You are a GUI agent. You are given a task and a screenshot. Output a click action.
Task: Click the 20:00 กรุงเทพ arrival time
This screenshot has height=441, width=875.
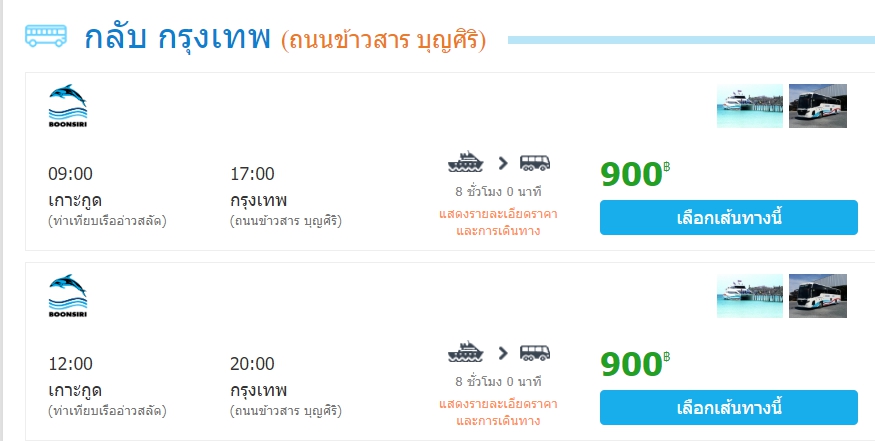[252, 364]
